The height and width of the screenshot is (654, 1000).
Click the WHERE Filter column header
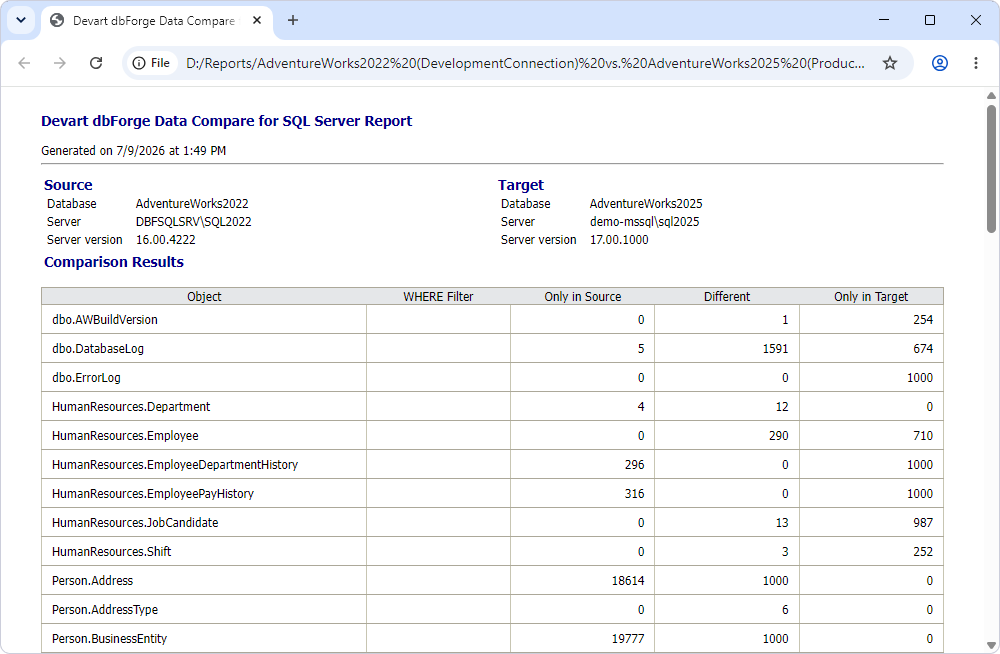tap(438, 297)
